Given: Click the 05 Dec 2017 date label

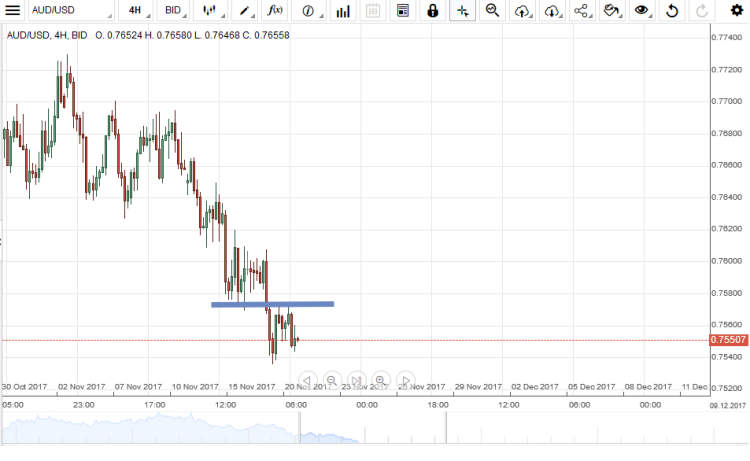Looking at the screenshot, I should [x=592, y=386].
